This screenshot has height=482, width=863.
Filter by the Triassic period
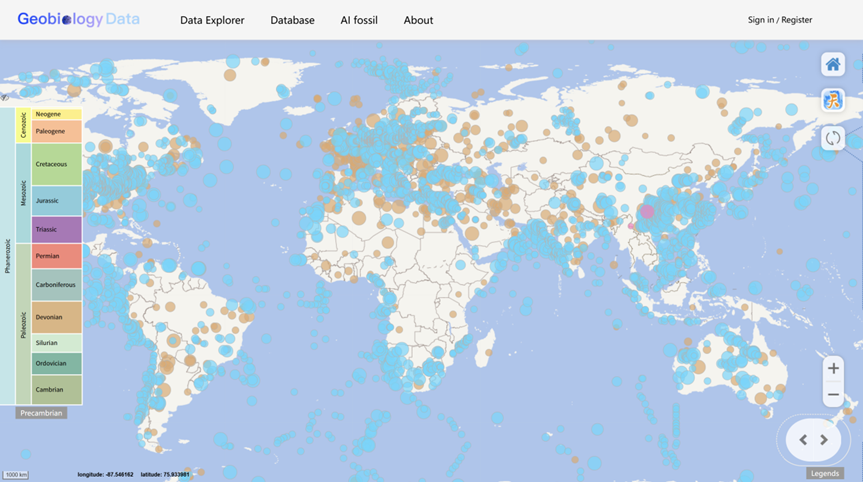[57, 229]
